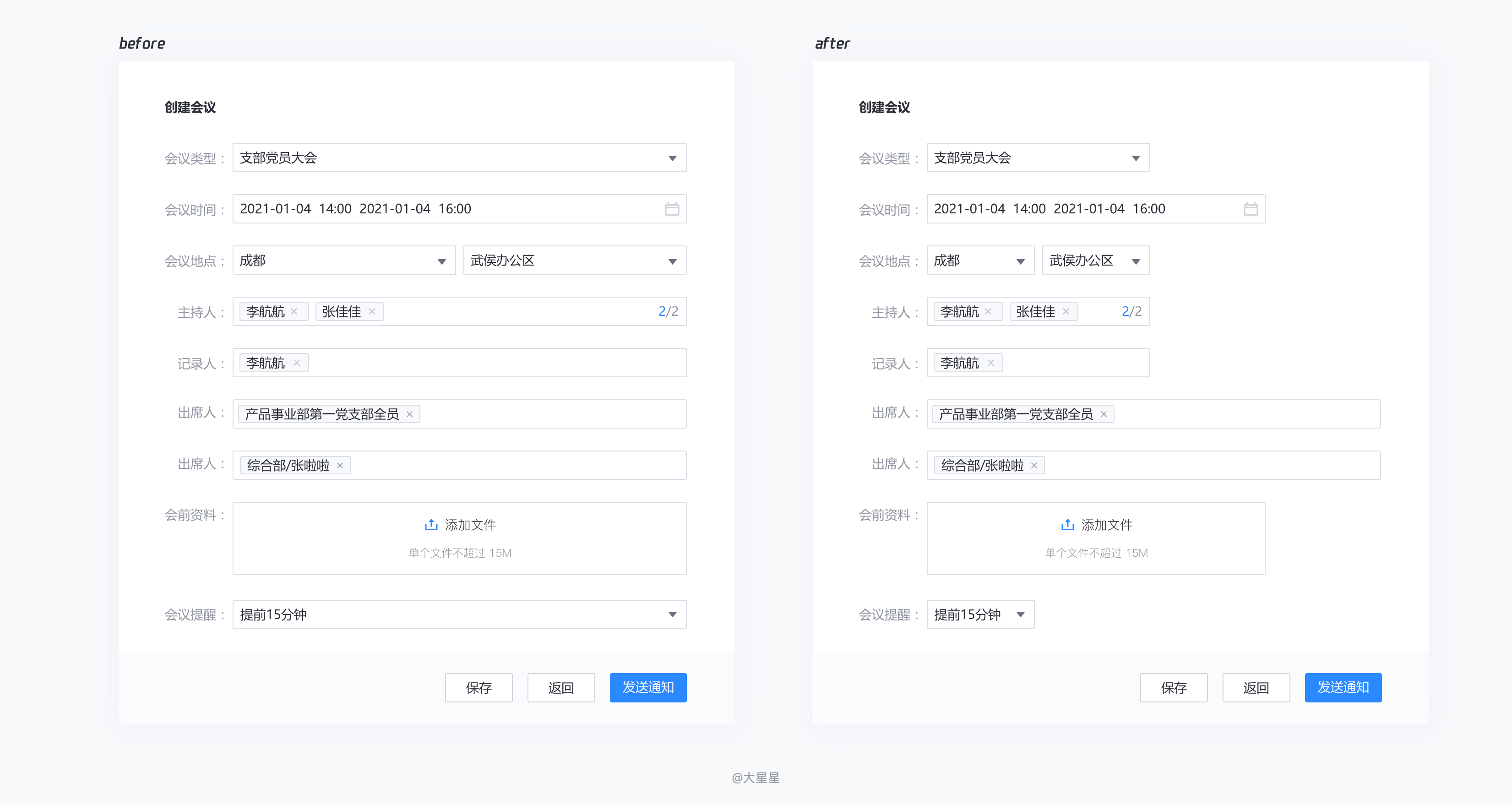Click 添加文件 text in the after panel
1512x805 pixels.
click(1106, 525)
